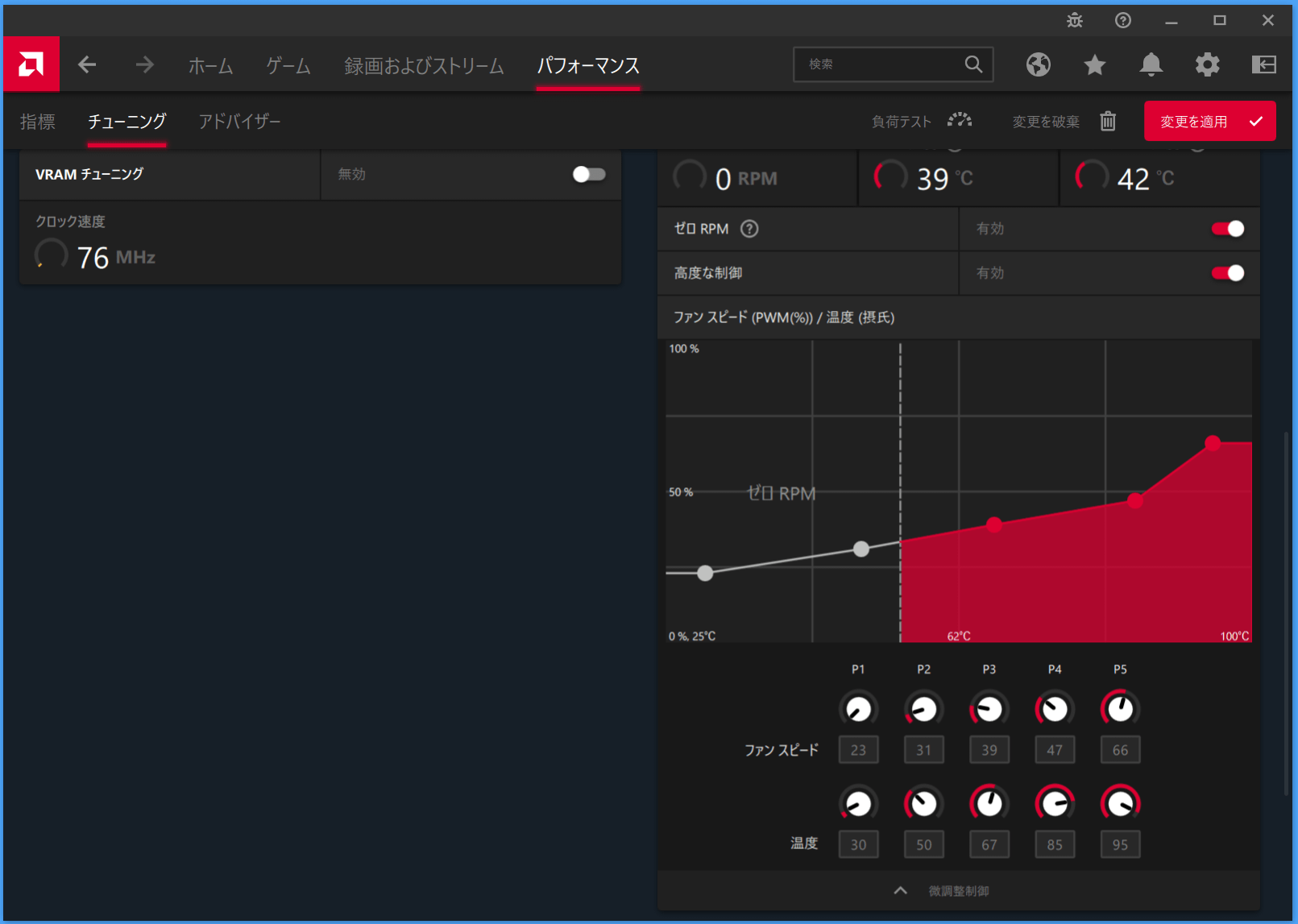This screenshot has height=924, width=1298.
Task: Select the second gray curve point
Action: 861,549
